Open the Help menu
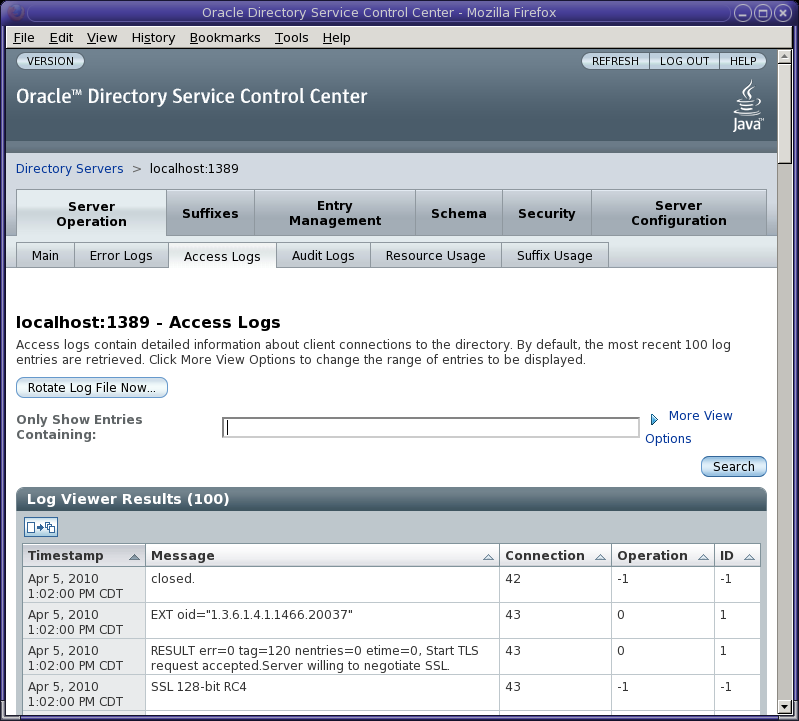The width and height of the screenshot is (799, 721). 336,38
